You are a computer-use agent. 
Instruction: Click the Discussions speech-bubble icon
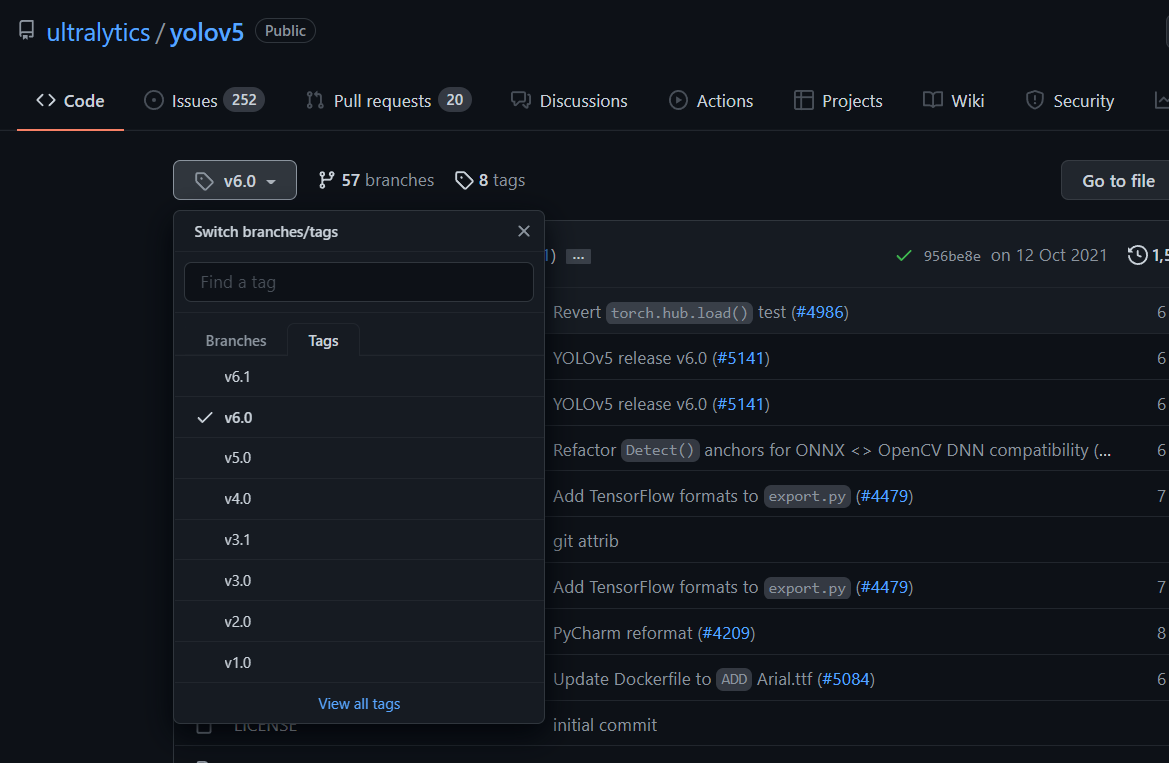point(520,100)
